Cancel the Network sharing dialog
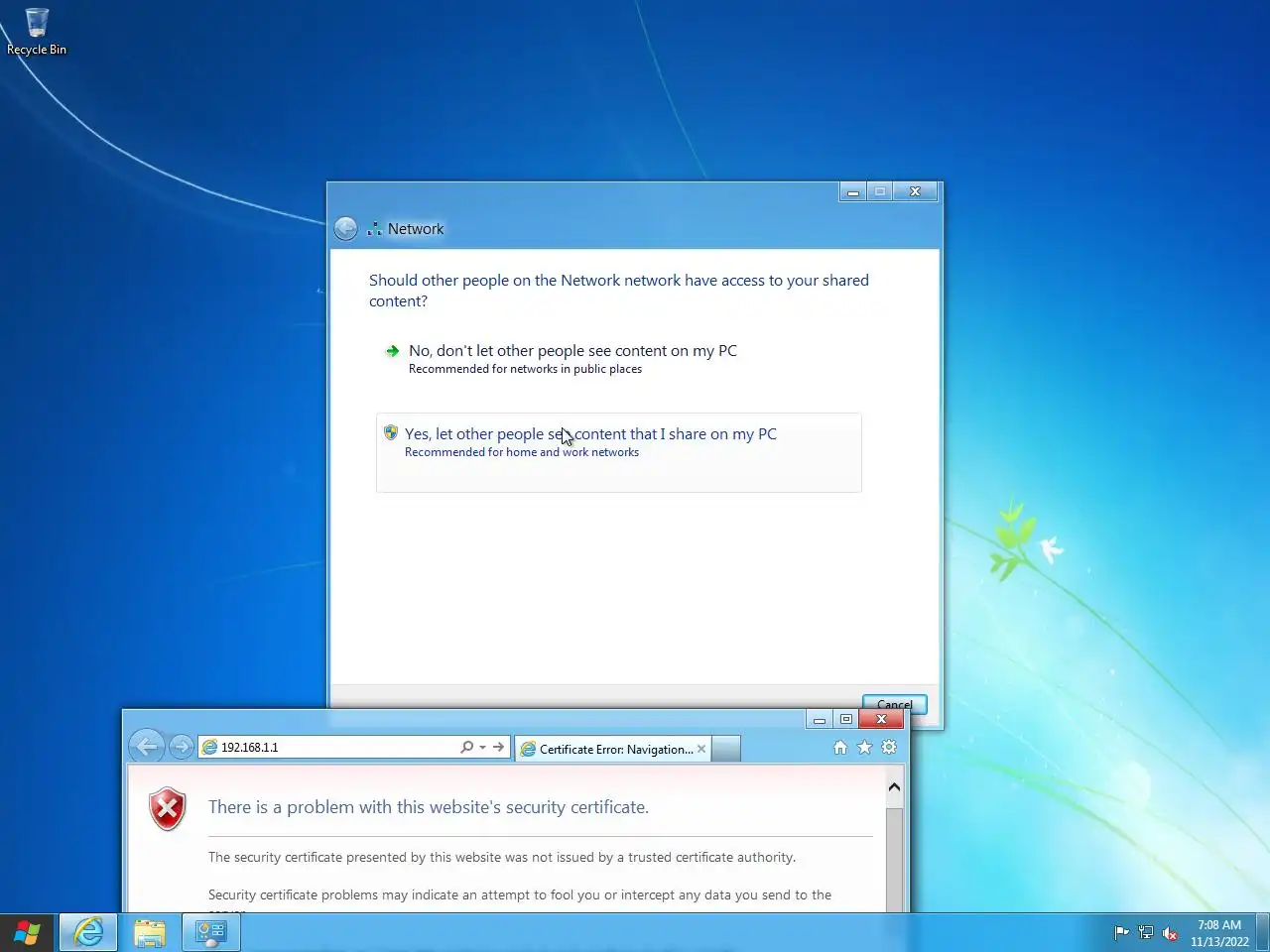Screen dimensions: 1270x952 (x=894, y=703)
